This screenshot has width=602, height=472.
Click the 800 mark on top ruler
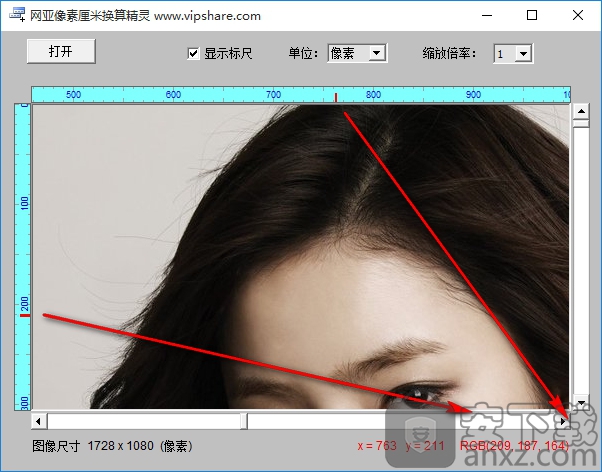pos(373,94)
